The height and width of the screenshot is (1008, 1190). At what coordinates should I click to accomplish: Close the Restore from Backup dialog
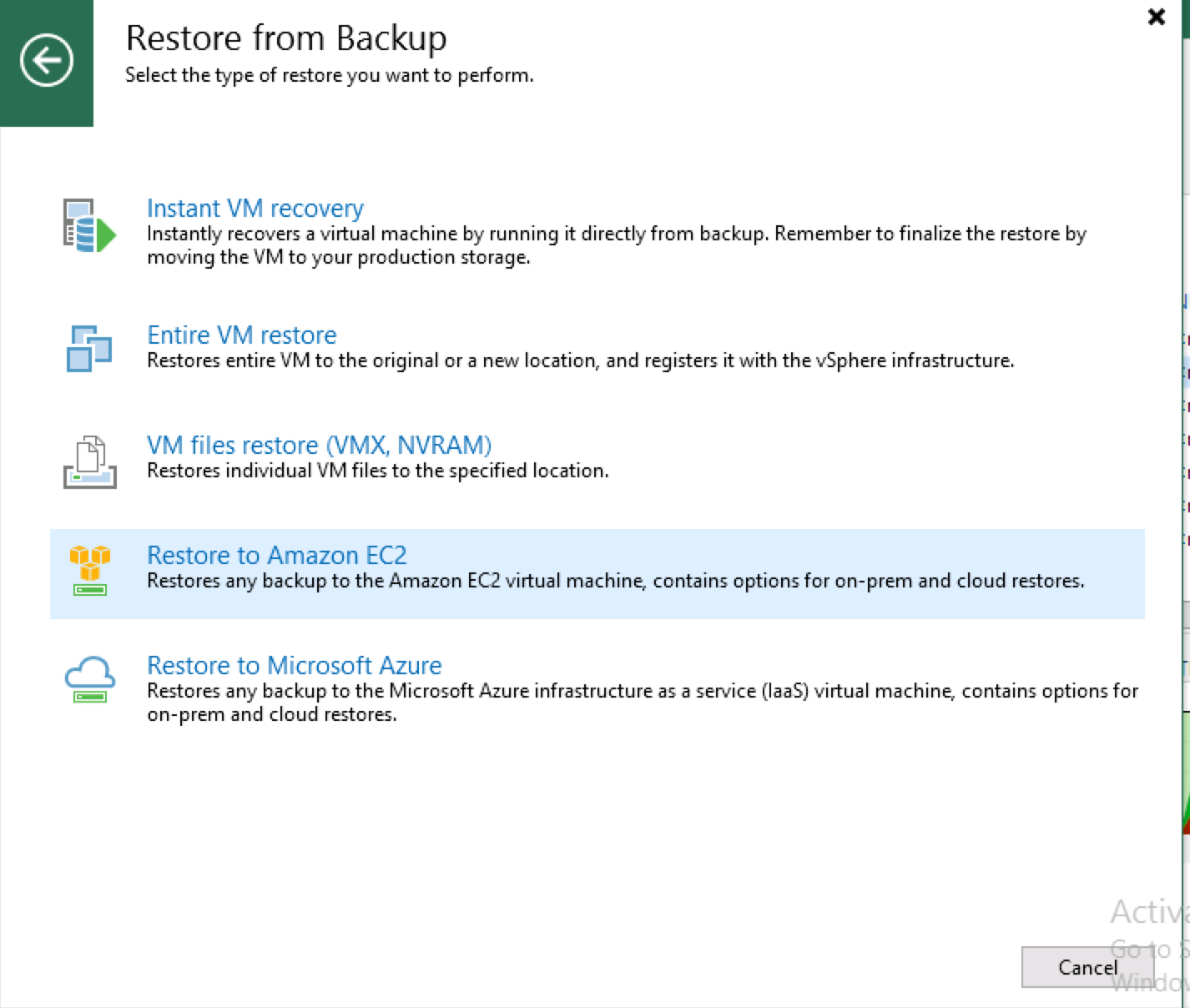[1157, 17]
